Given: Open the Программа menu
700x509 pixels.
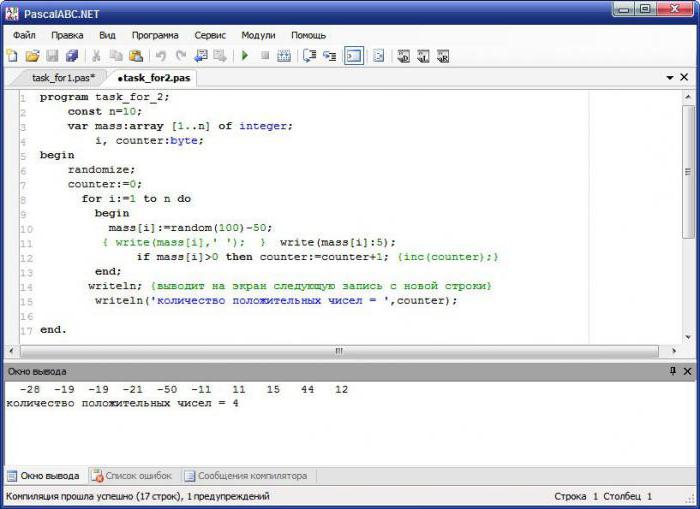Looking at the screenshot, I should point(155,35).
